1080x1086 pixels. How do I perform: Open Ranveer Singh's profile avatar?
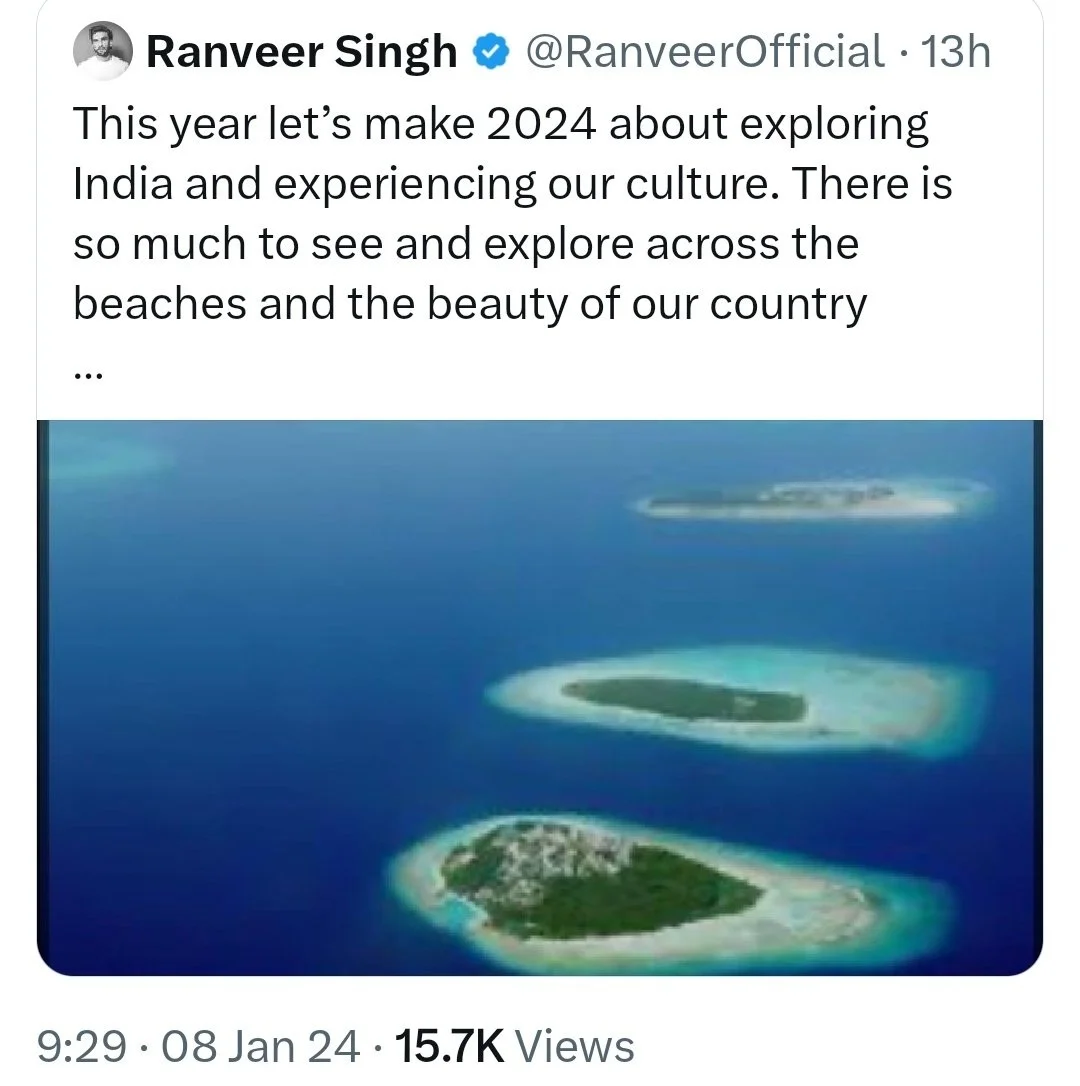pos(103,50)
